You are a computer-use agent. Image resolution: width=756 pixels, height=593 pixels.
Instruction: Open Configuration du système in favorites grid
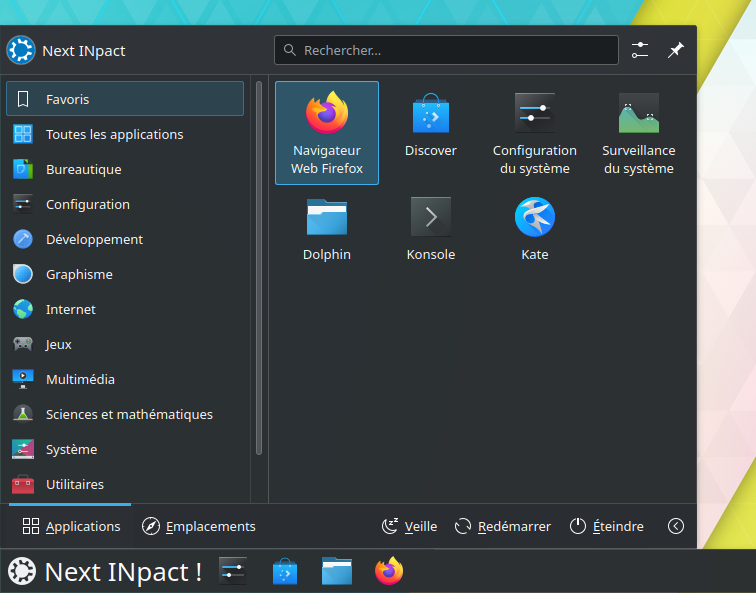coord(535,133)
